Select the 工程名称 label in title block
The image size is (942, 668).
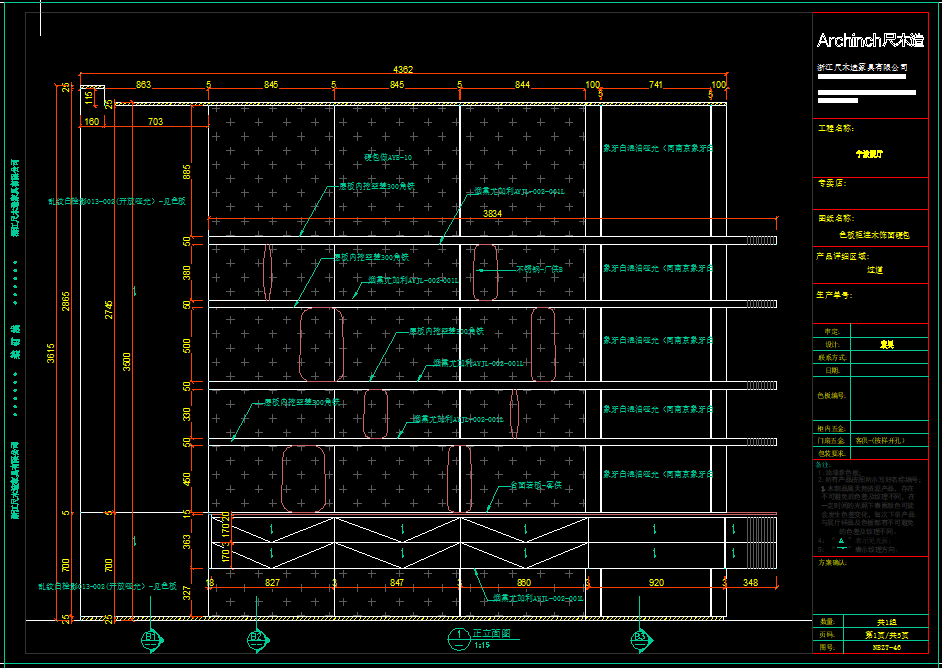point(836,128)
